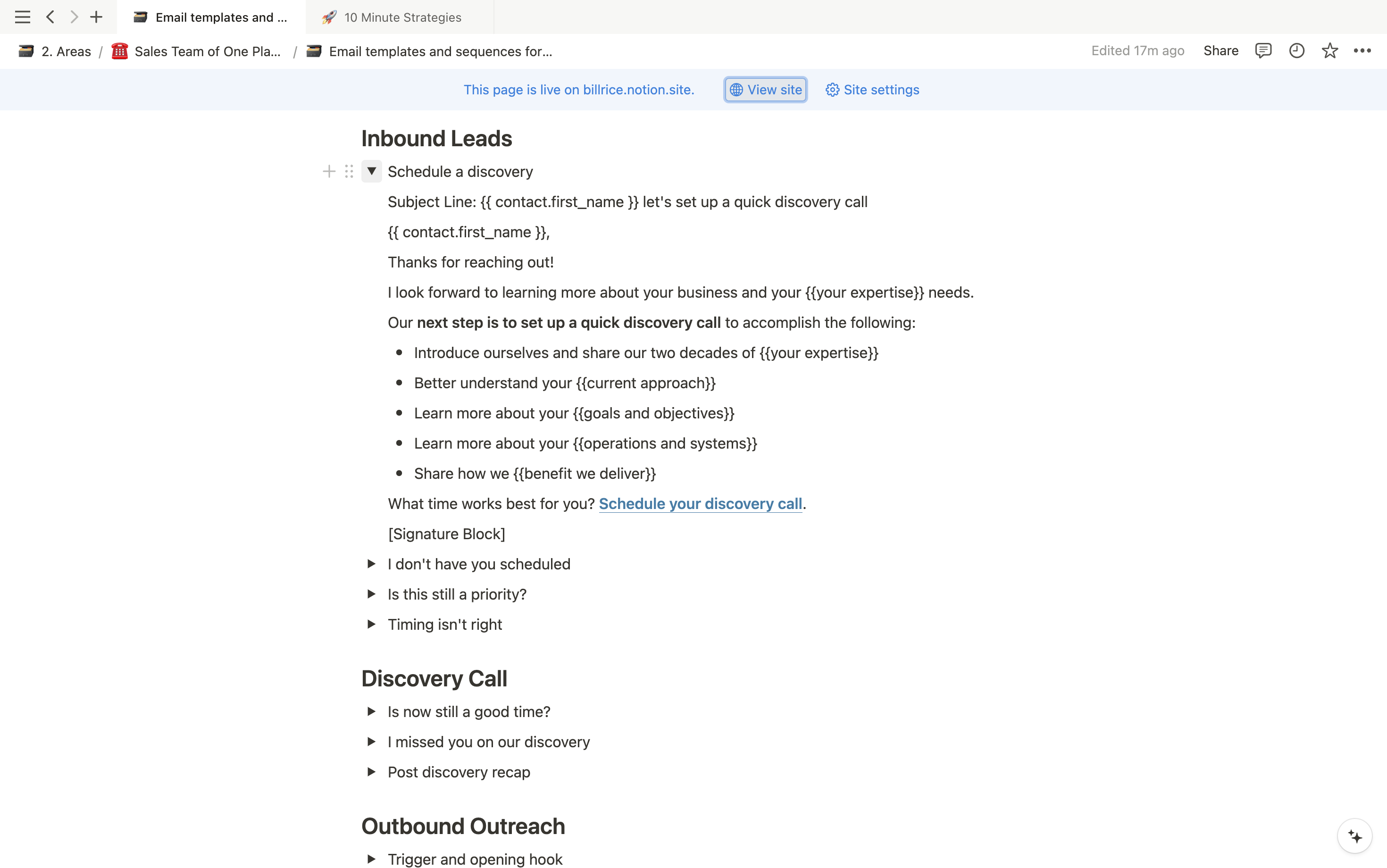Open the sidebar hamburger menu
Screen dimensions: 1387x868
pos(22,17)
